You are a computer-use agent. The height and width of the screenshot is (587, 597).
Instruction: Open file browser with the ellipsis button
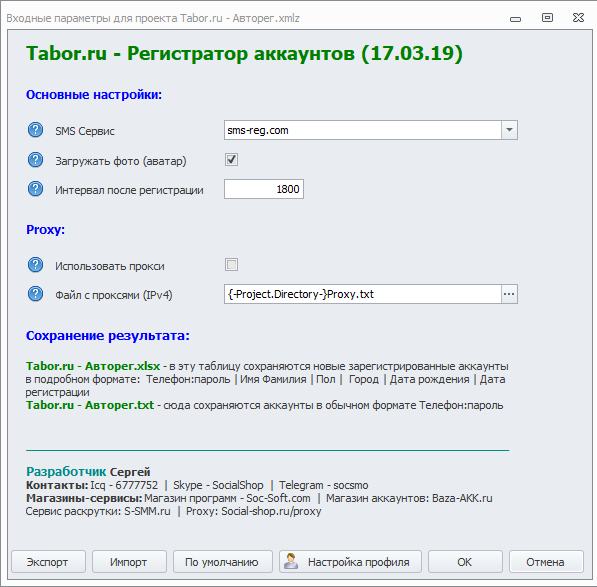tap(509, 294)
